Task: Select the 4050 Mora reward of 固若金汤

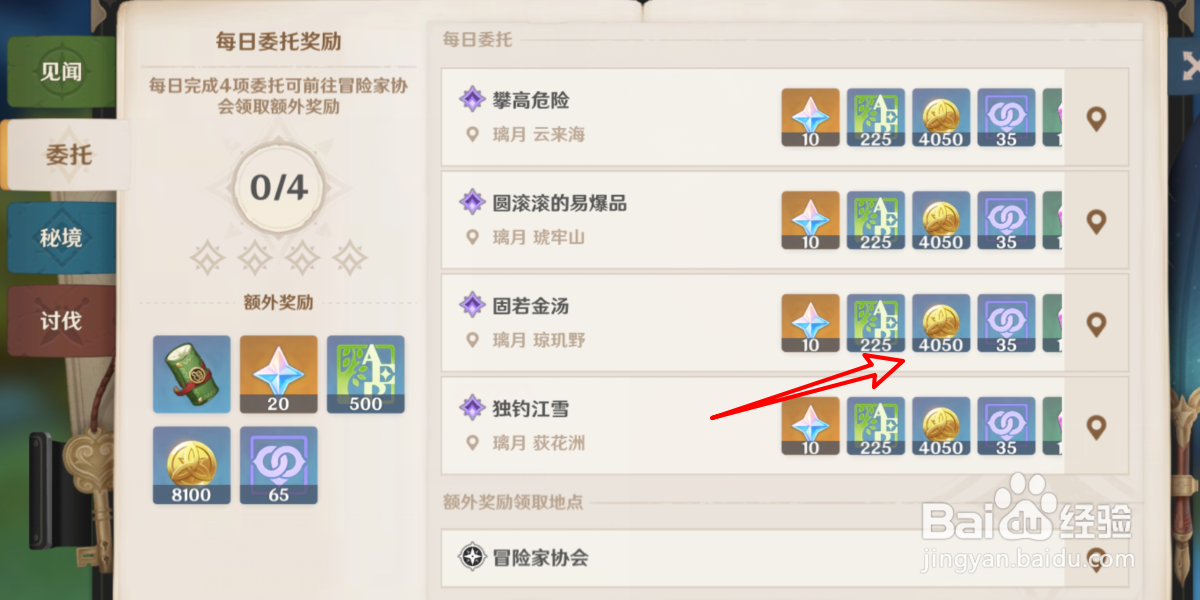Action: (x=941, y=324)
